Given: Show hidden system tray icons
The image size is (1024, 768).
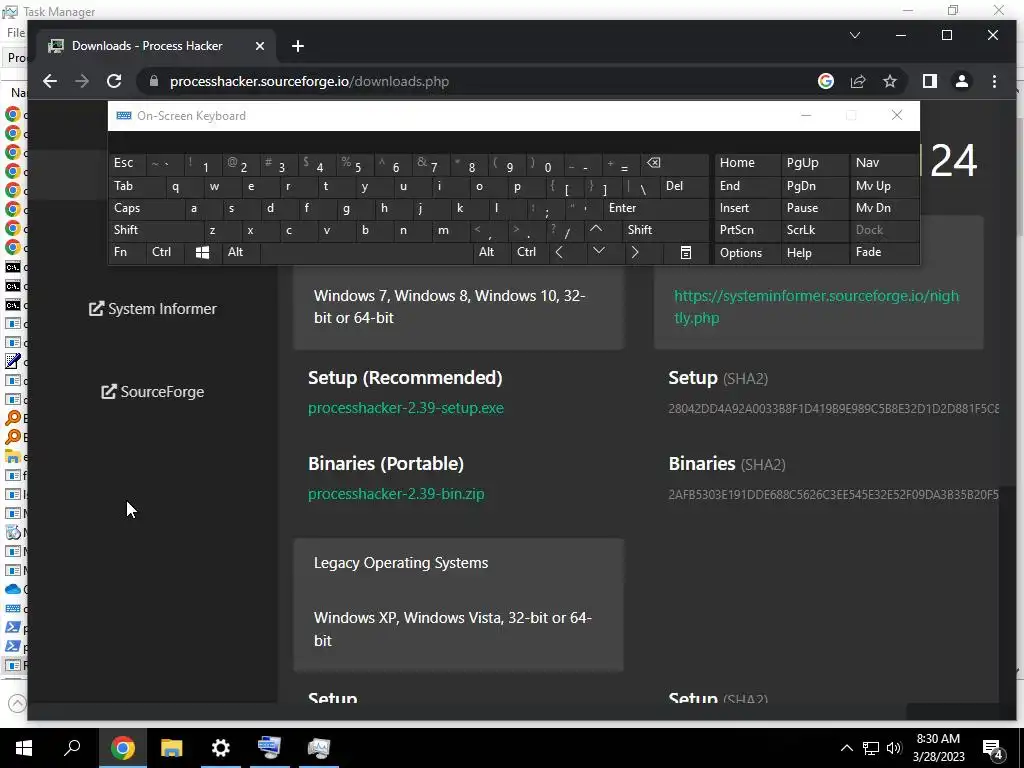Looking at the screenshot, I should point(846,748).
